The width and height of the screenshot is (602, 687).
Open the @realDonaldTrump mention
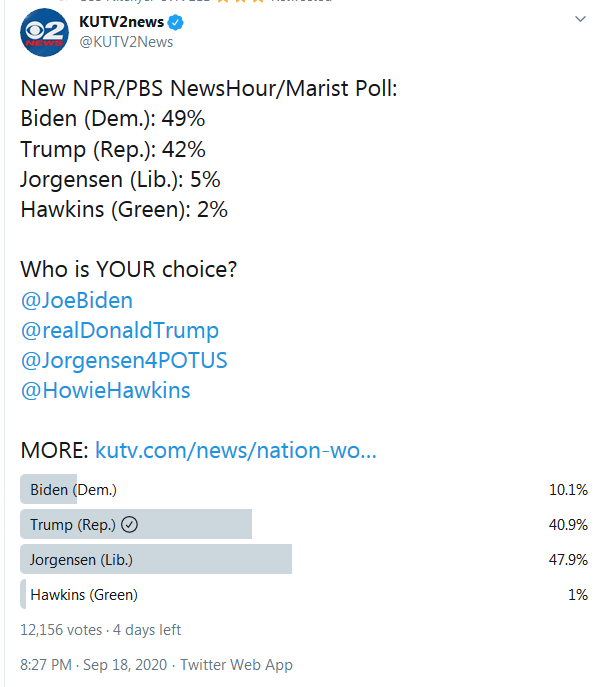(120, 331)
